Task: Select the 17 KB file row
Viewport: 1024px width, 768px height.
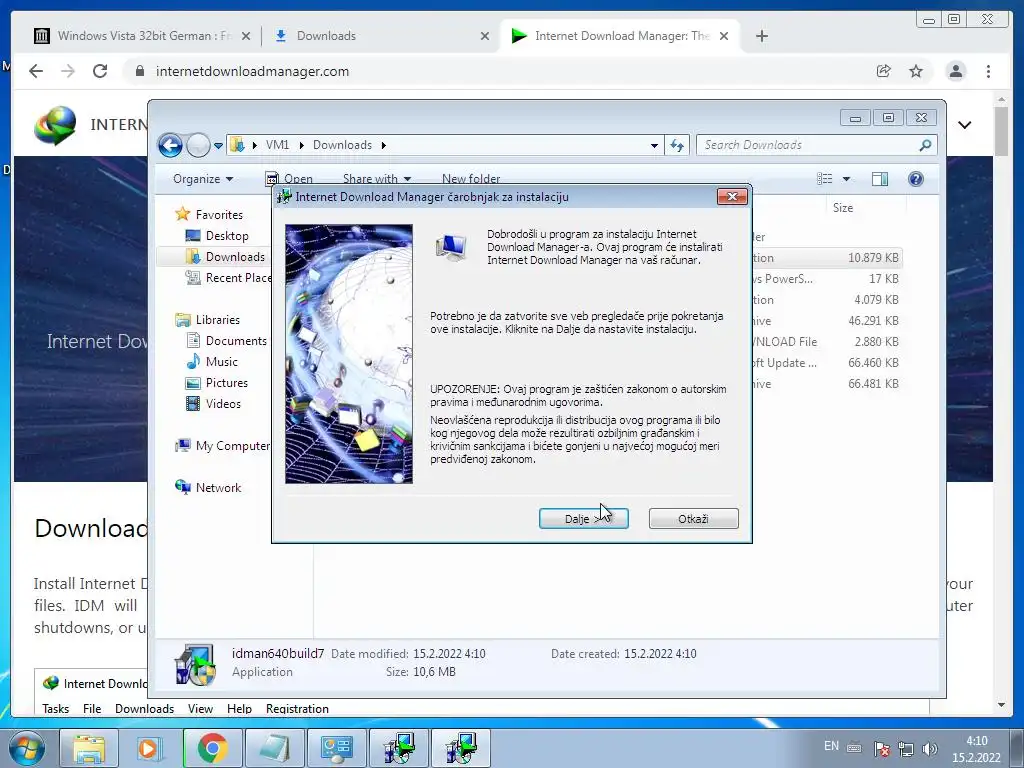Action: pyautogui.click(x=827, y=279)
